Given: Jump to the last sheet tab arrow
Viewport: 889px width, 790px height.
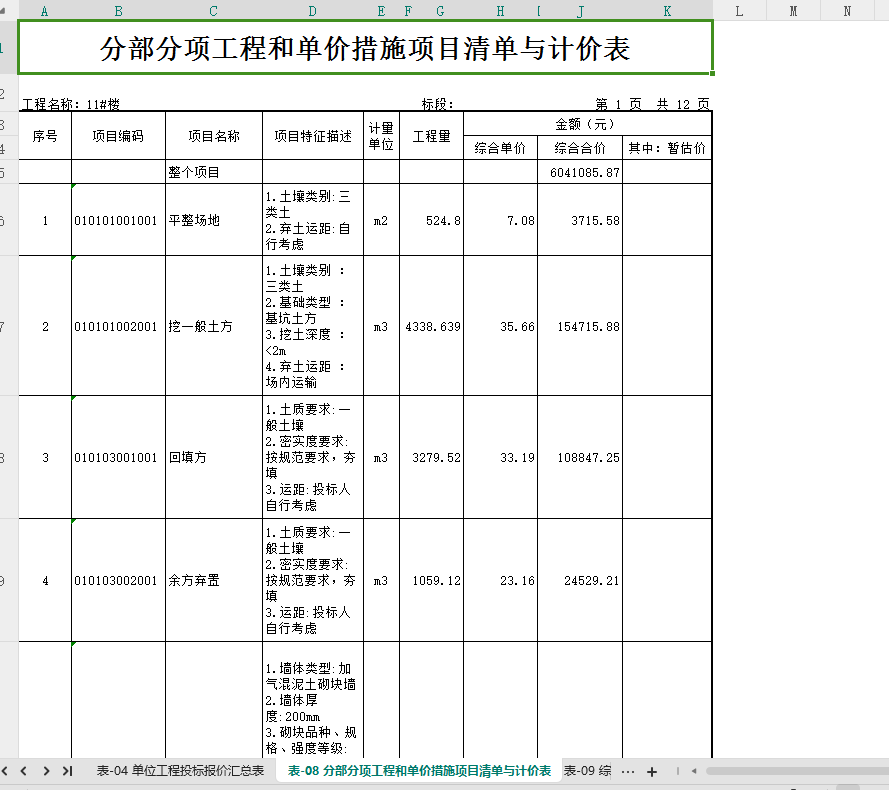Looking at the screenshot, I should (67, 771).
